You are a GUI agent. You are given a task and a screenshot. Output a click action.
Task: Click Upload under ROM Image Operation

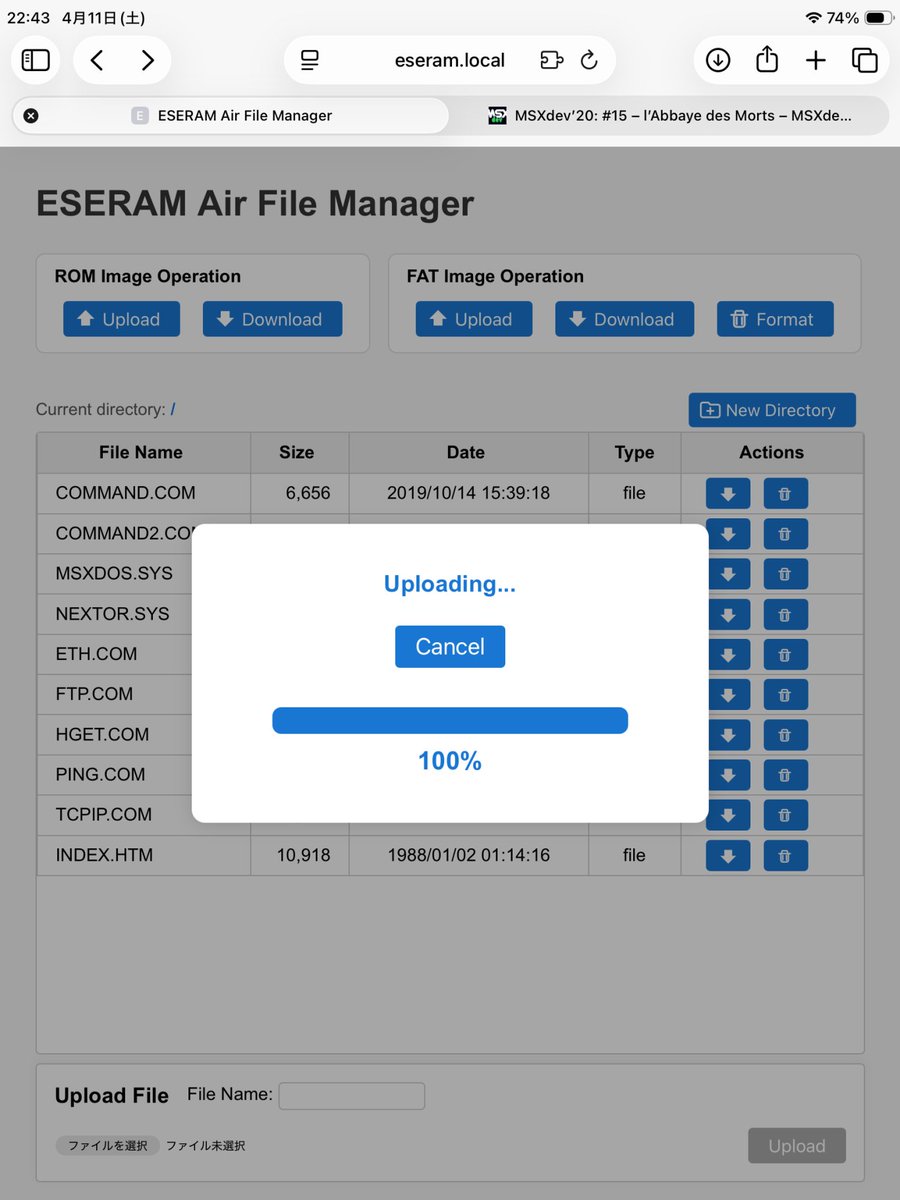tap(121, 319)
